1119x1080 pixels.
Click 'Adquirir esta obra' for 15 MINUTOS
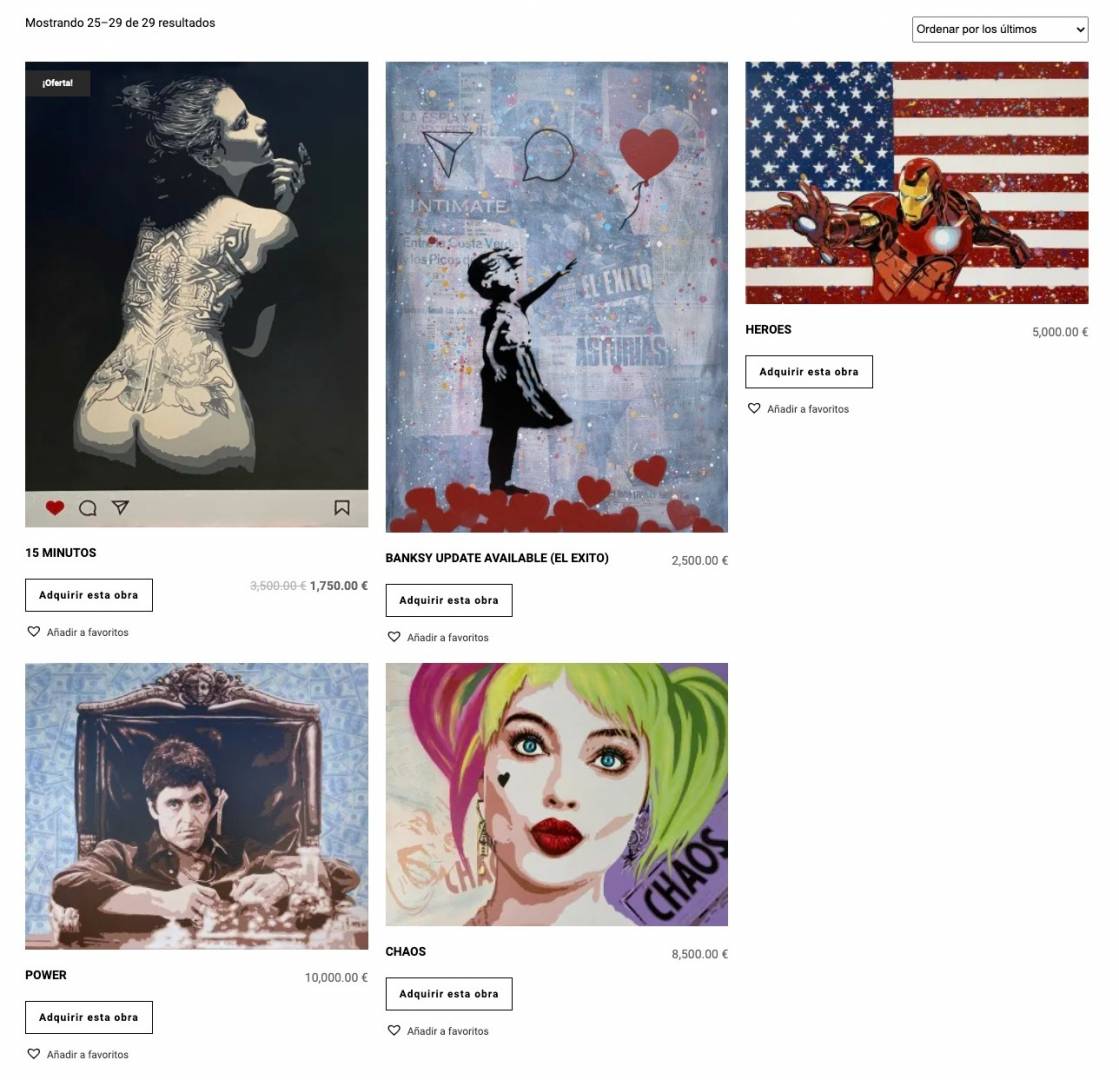pyautogui.click(x=88, y=595)
